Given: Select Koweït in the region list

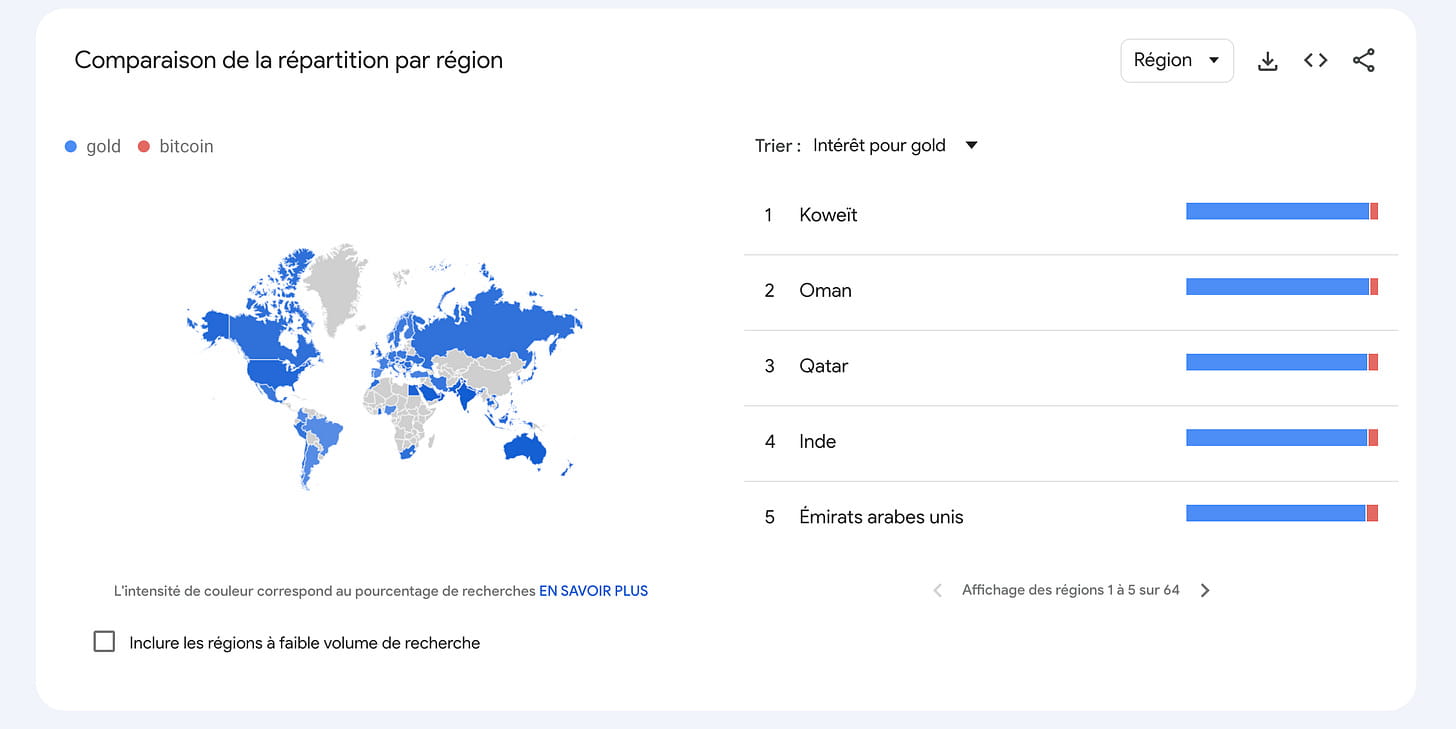Looking at the screenshot, I should 828,215.
